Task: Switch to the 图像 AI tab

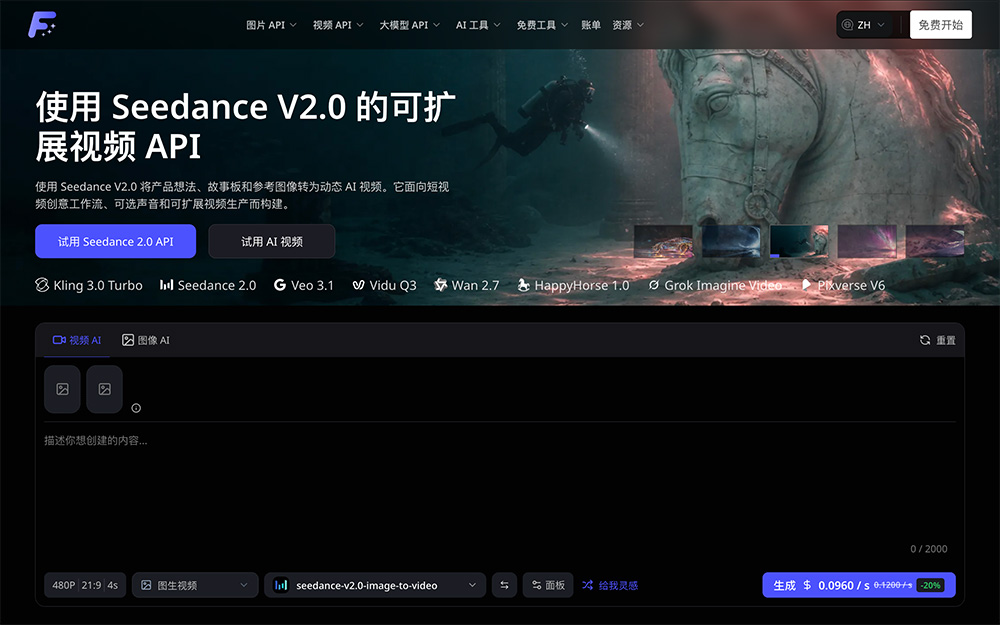Action: point(145,340)
